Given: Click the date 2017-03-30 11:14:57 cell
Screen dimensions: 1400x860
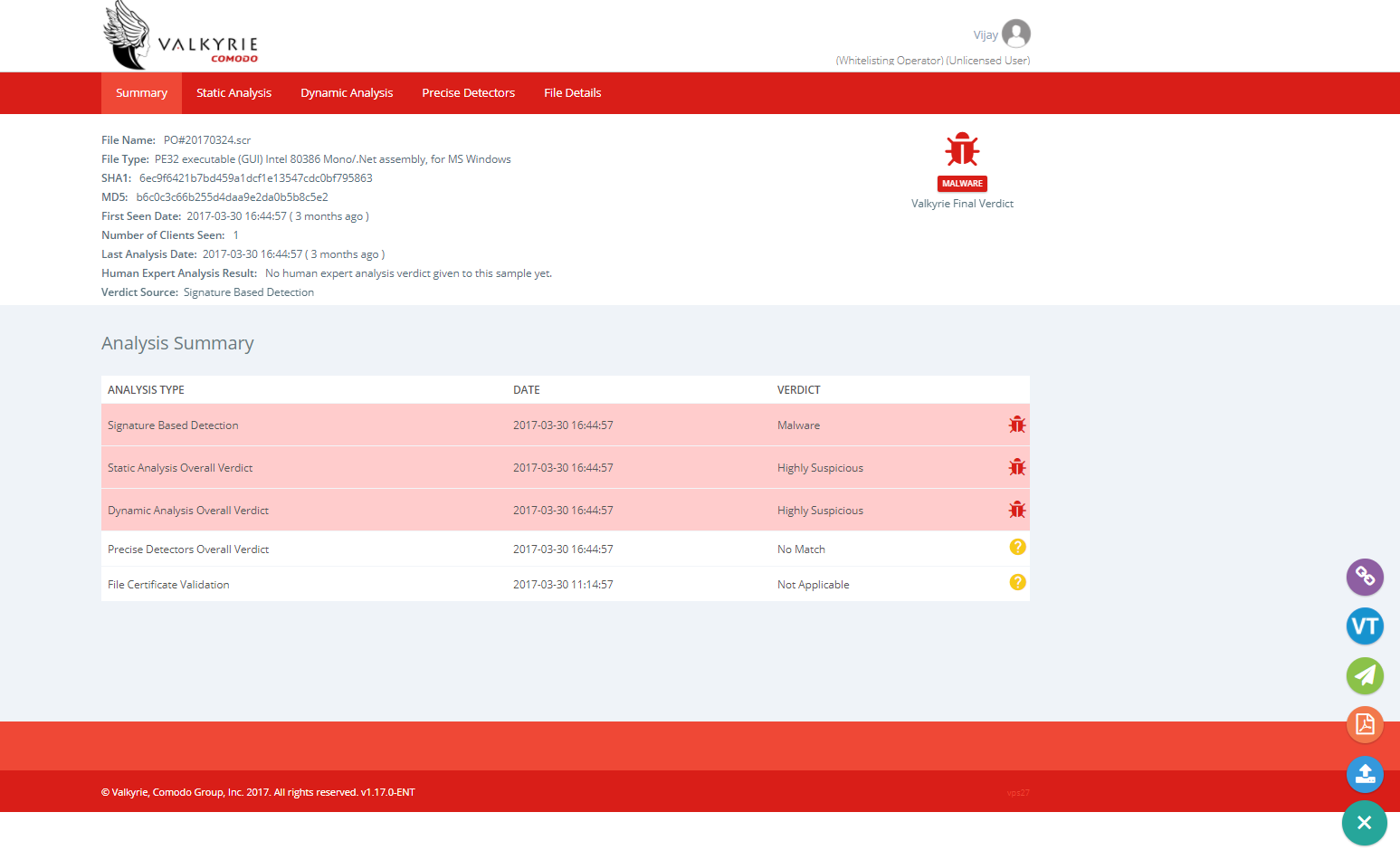Looking at the screenshot, I should (563, 585).
